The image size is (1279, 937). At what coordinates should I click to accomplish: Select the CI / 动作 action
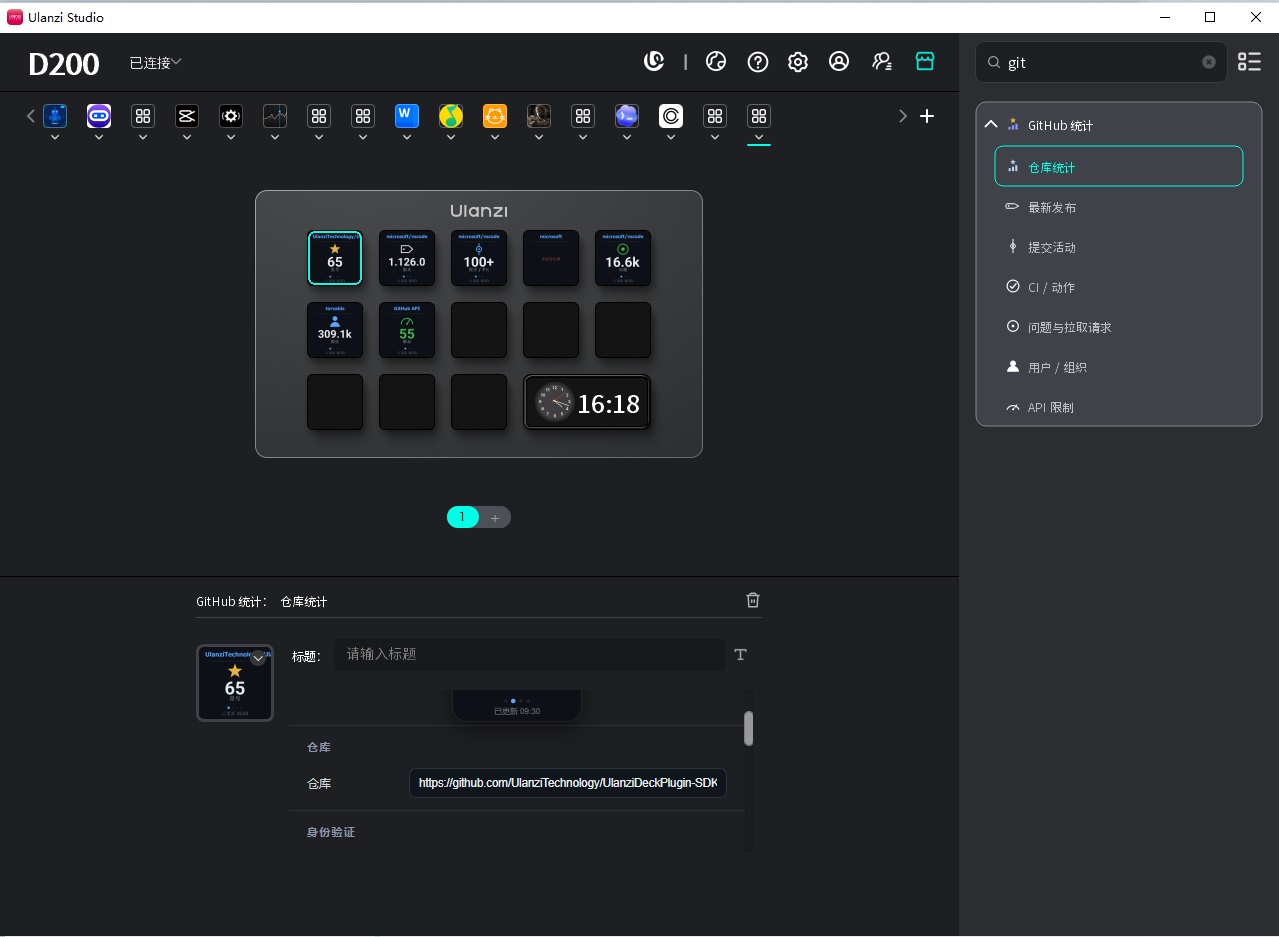pyautogui.click(x=1119, y=287)
